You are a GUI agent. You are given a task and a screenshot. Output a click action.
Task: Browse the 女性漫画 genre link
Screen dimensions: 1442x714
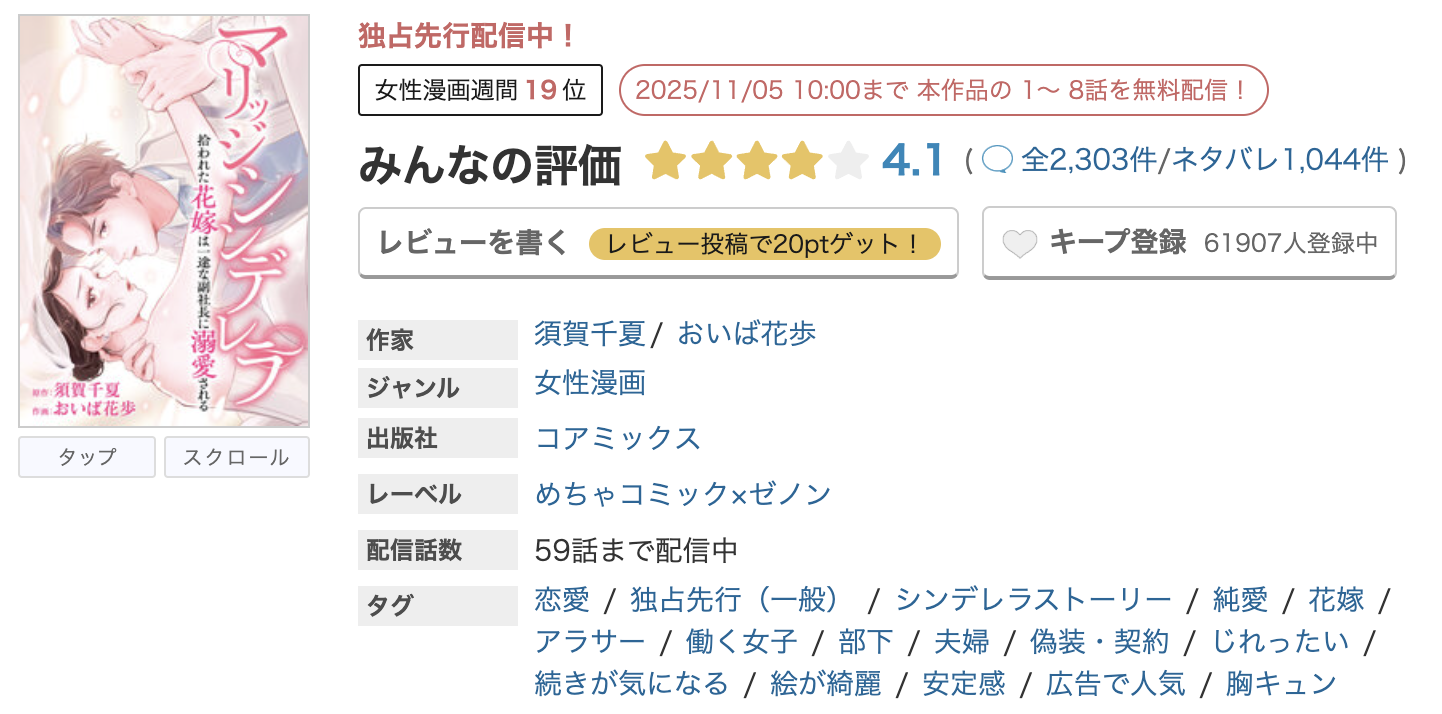click(589, 383)
